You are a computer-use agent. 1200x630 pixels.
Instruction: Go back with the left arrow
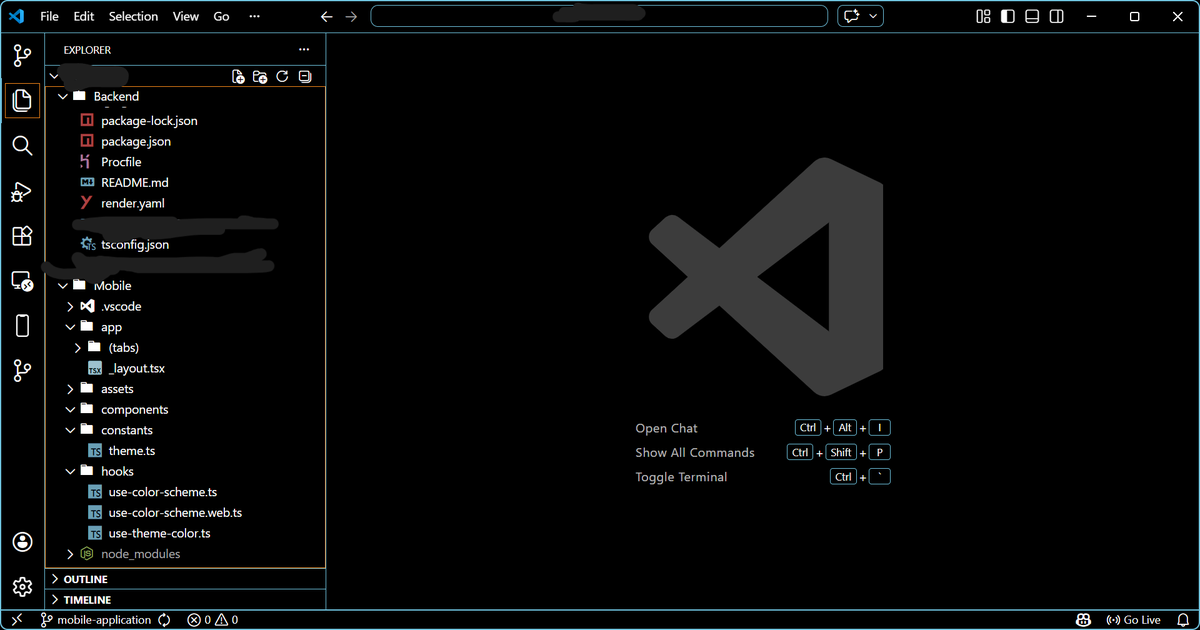(327, 17)
